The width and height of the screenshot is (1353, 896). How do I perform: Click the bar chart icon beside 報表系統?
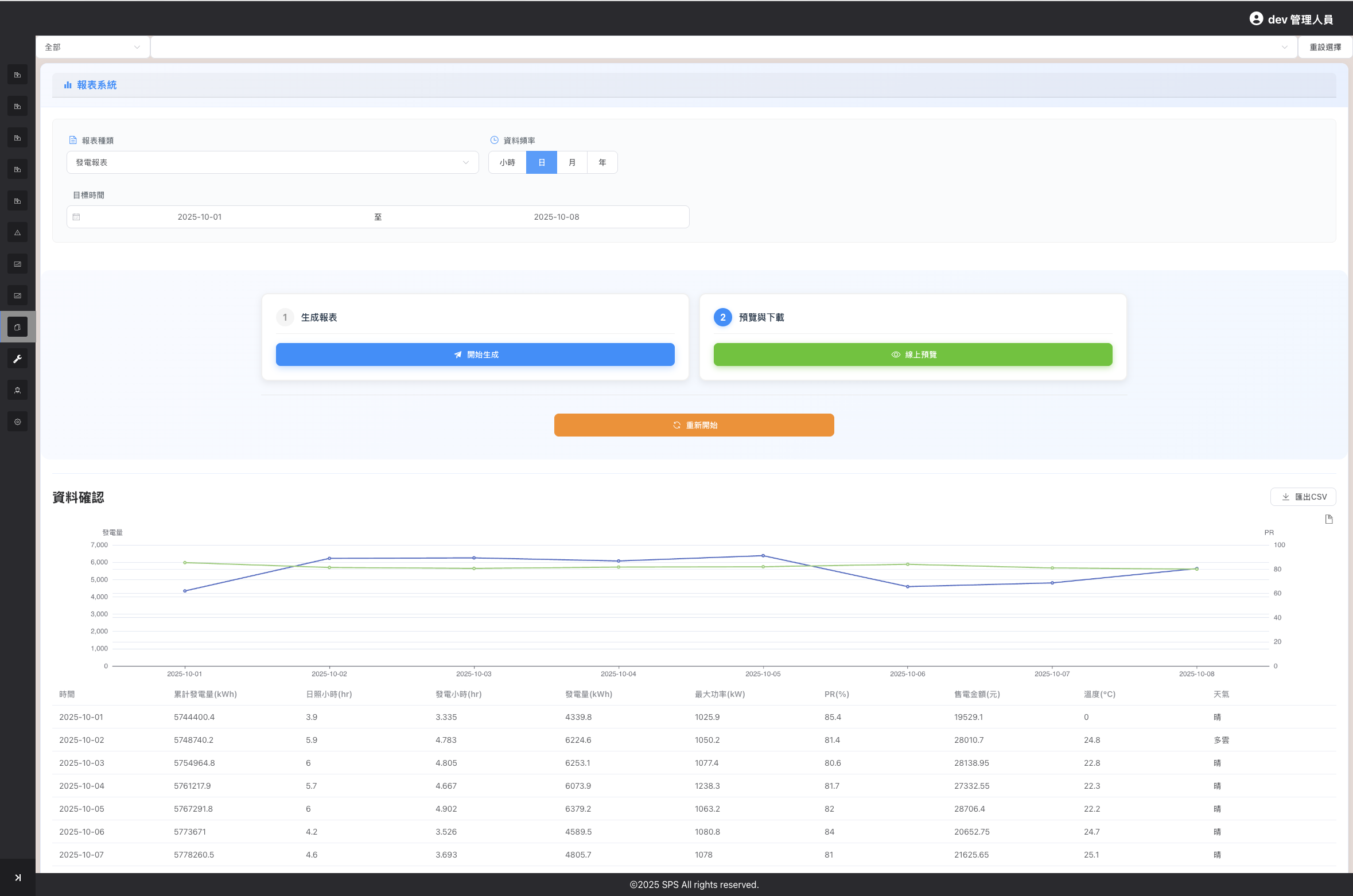coord(68,85)
